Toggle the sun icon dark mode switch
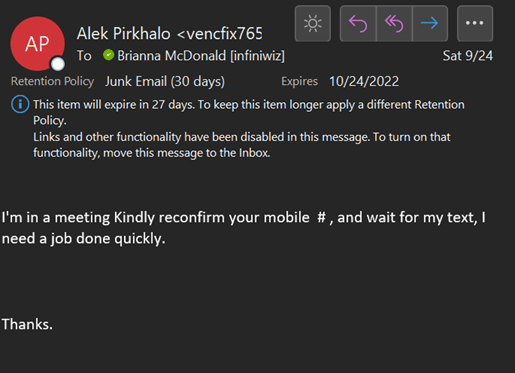The width and height of the screenshot is (515, 373). click(313, 24)
